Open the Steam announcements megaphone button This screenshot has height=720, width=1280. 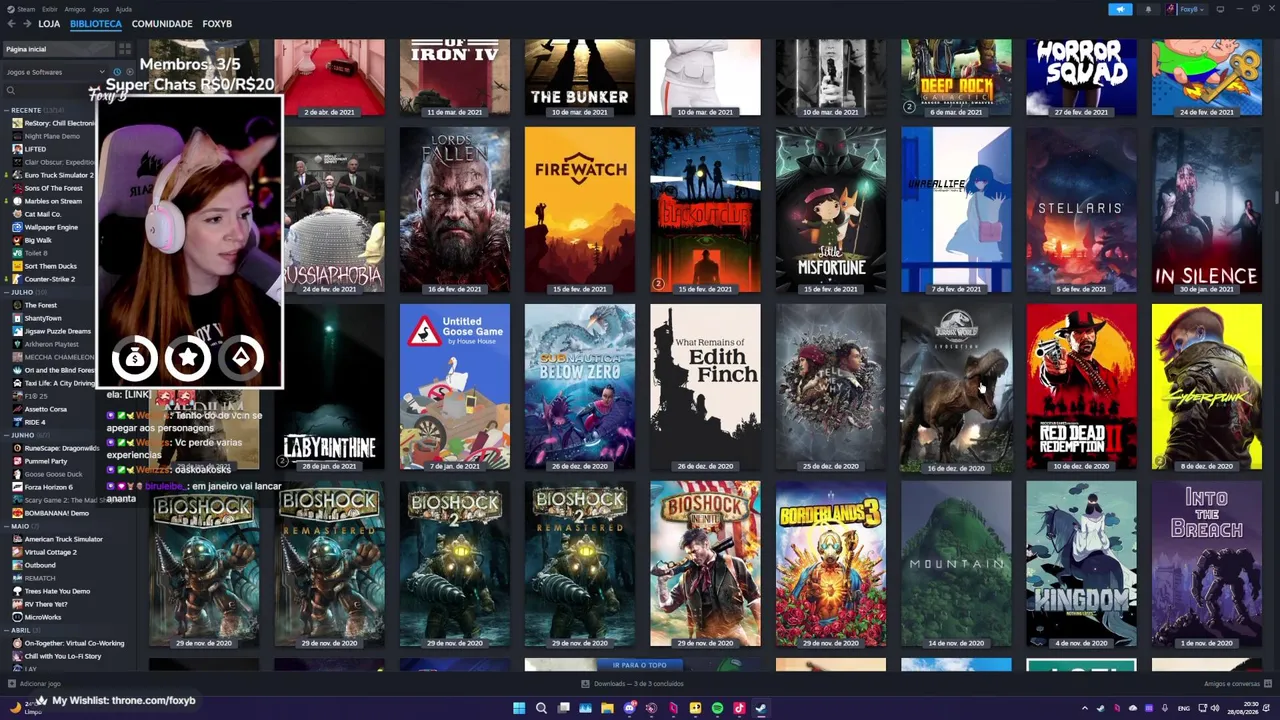(1120, 9)
